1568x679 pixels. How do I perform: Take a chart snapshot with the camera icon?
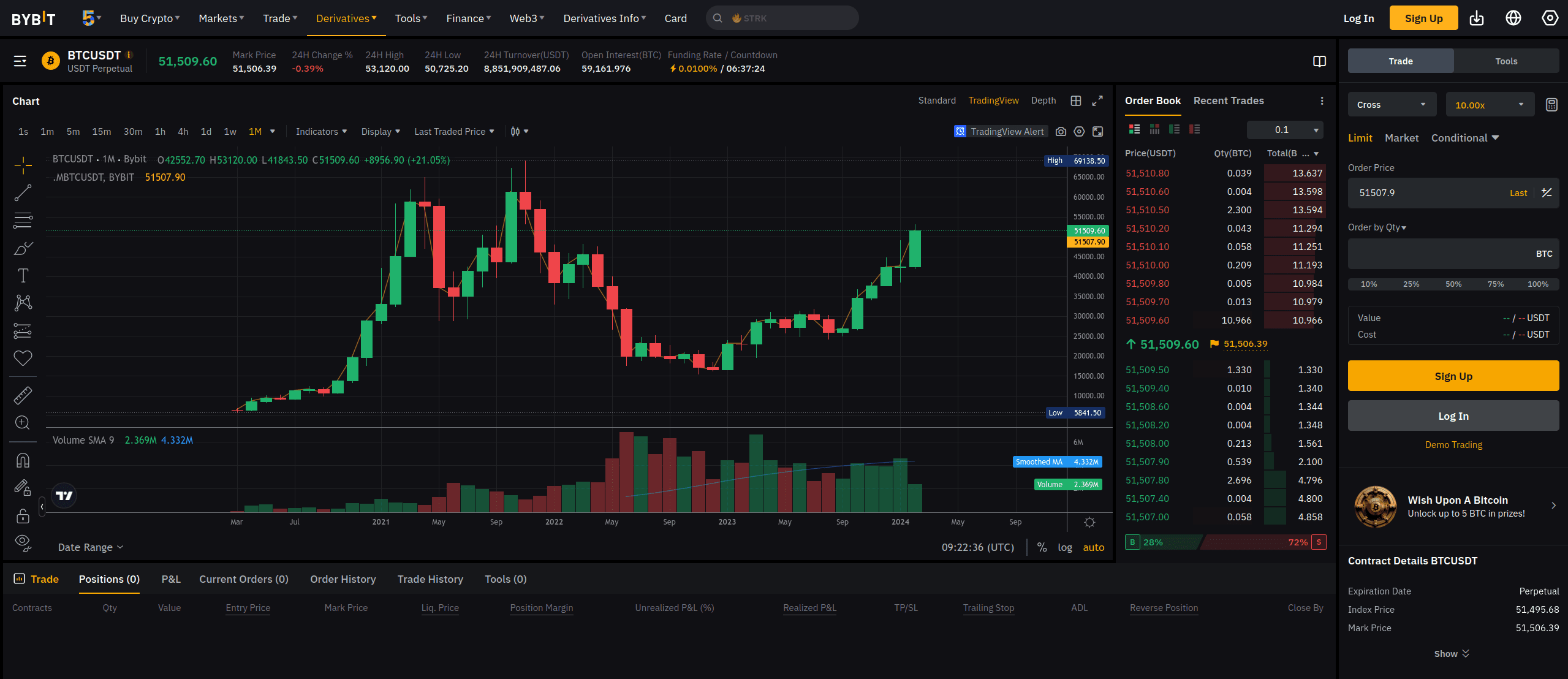(1061, 131)
